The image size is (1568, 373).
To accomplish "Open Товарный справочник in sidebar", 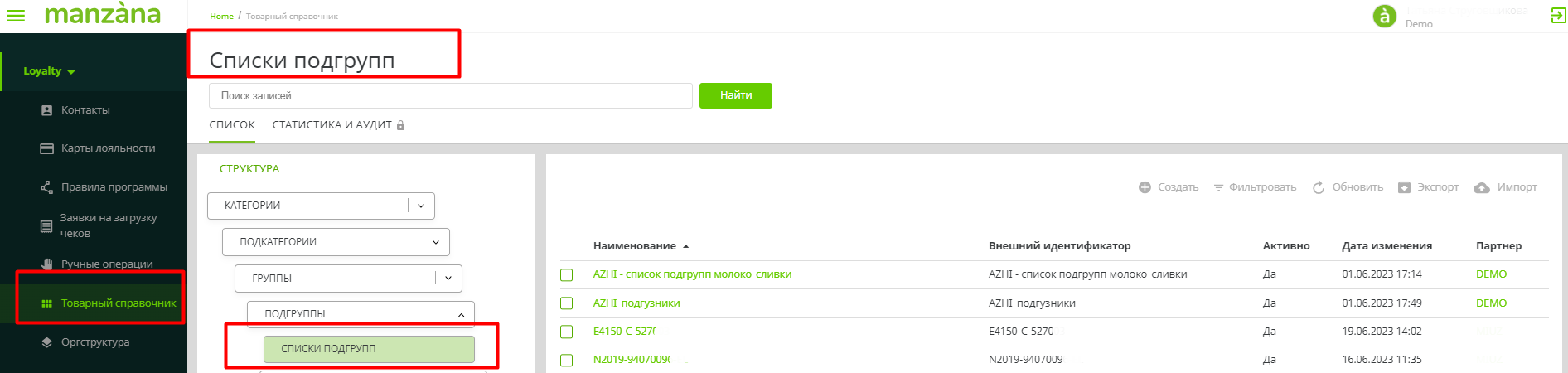I will [118, 303].
